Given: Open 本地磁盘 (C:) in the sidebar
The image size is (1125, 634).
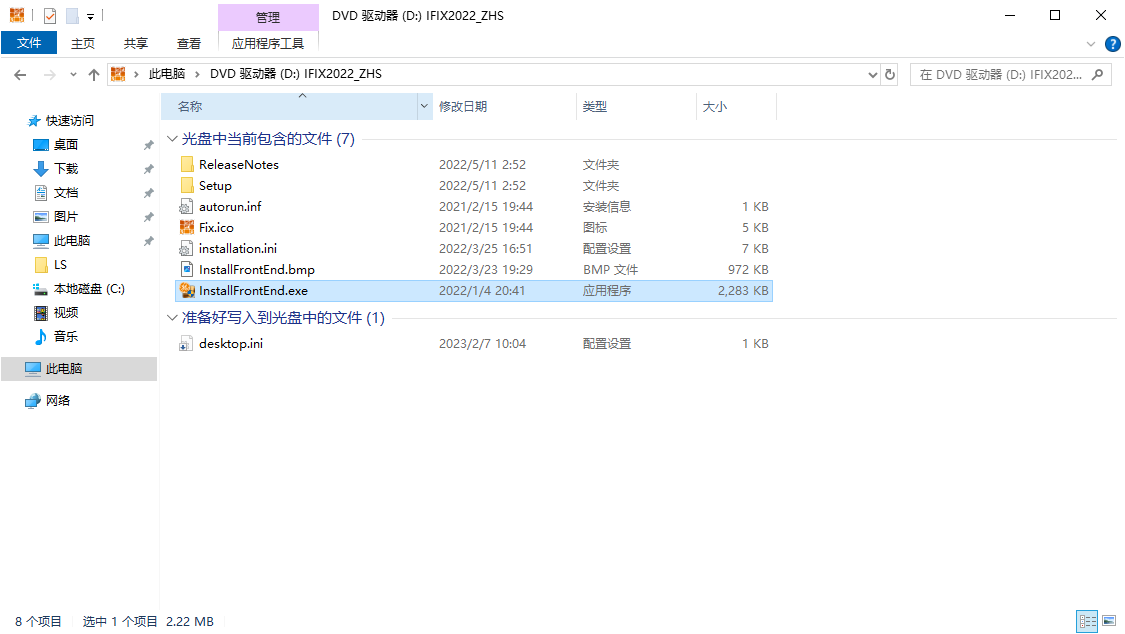Looking at the screenshot, I should click(x=88, y=289).
